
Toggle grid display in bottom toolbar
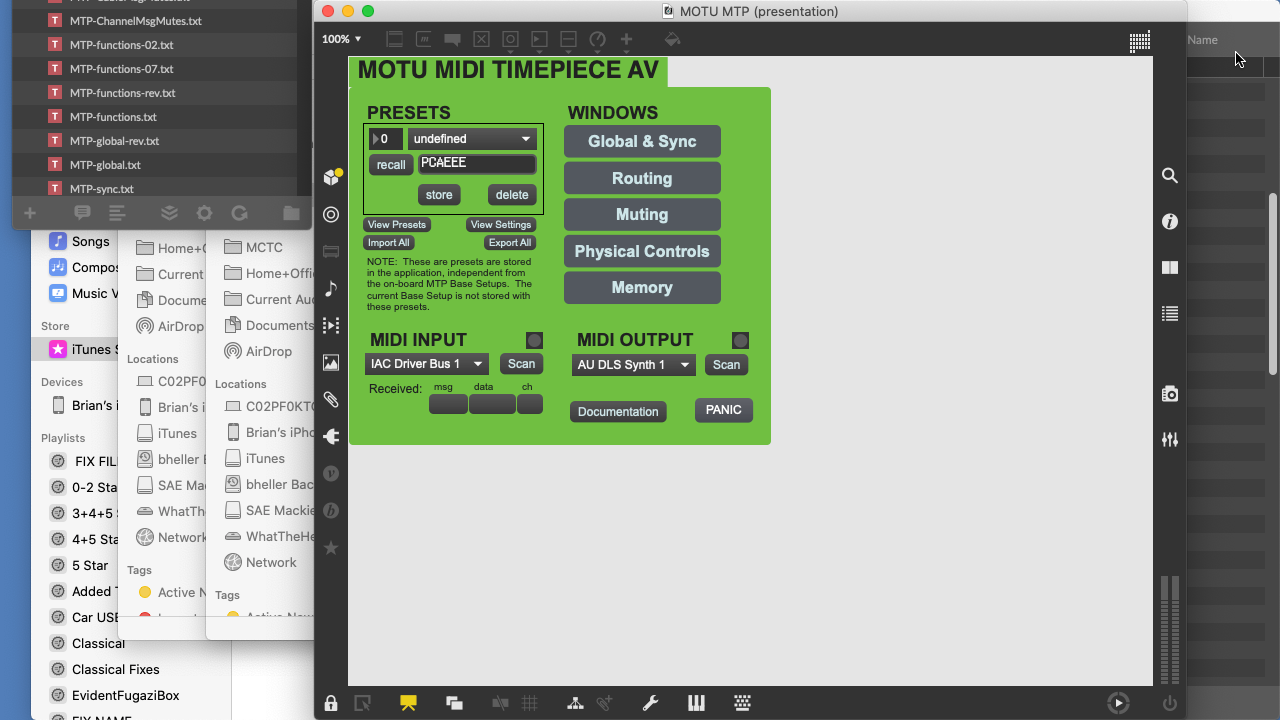pyautogui.click(x=529, y=703)
